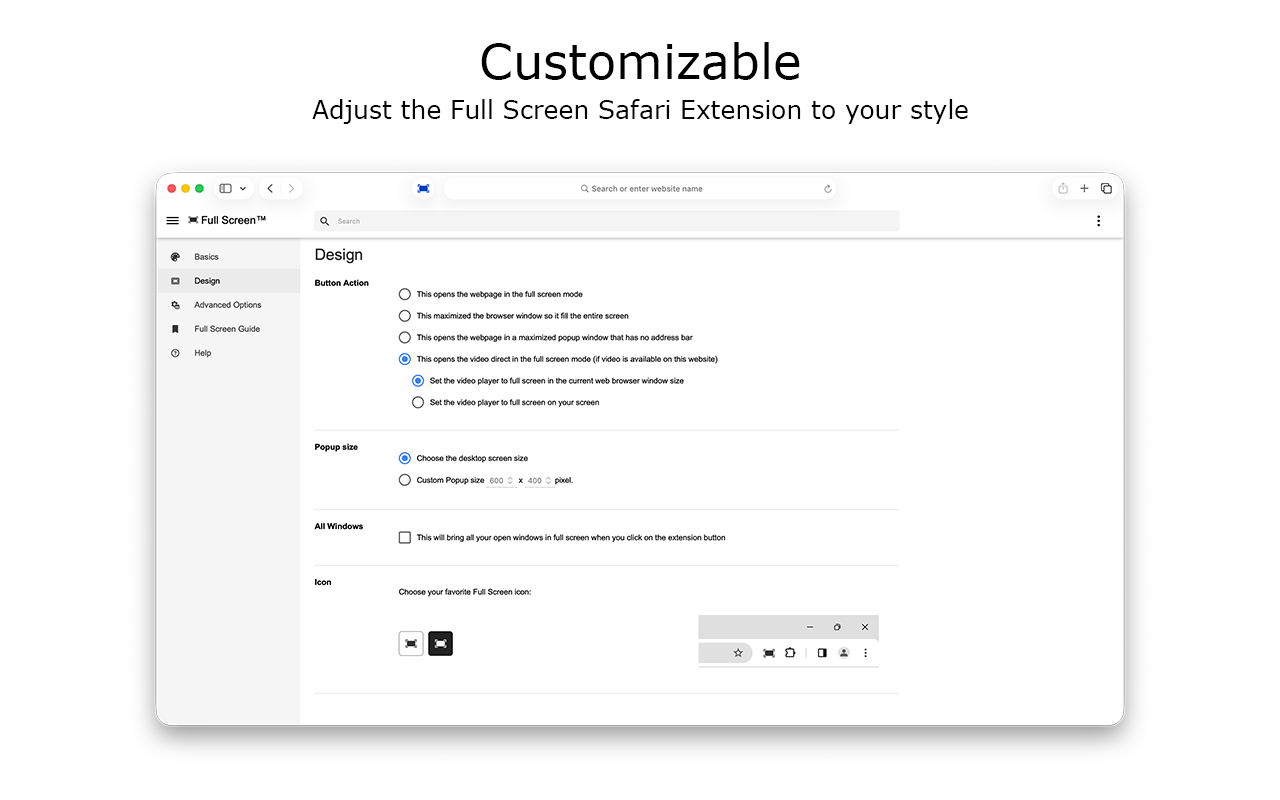The height and width of the screenshot is (800, 1280).
Task: Select 'maximized the browser window' option
Action: [405, 316]
